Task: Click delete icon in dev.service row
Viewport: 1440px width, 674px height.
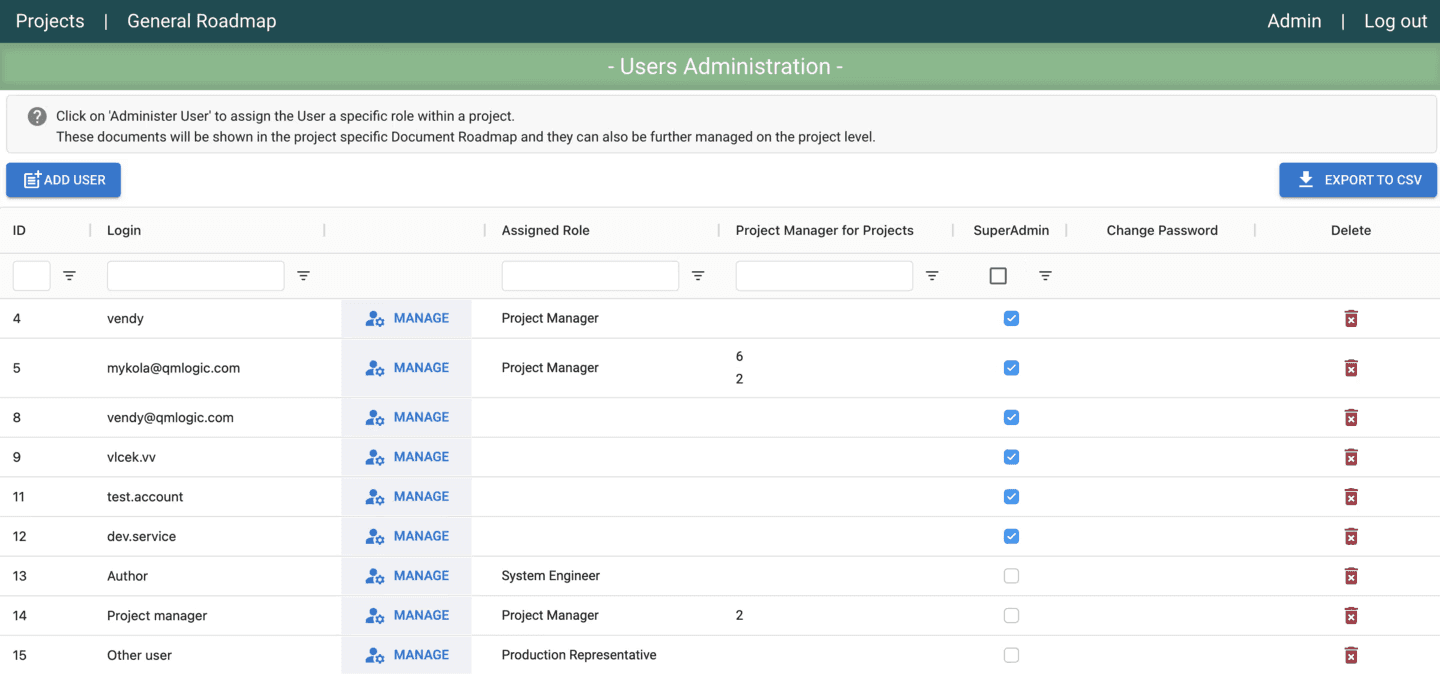Action: pos(1351,536)
